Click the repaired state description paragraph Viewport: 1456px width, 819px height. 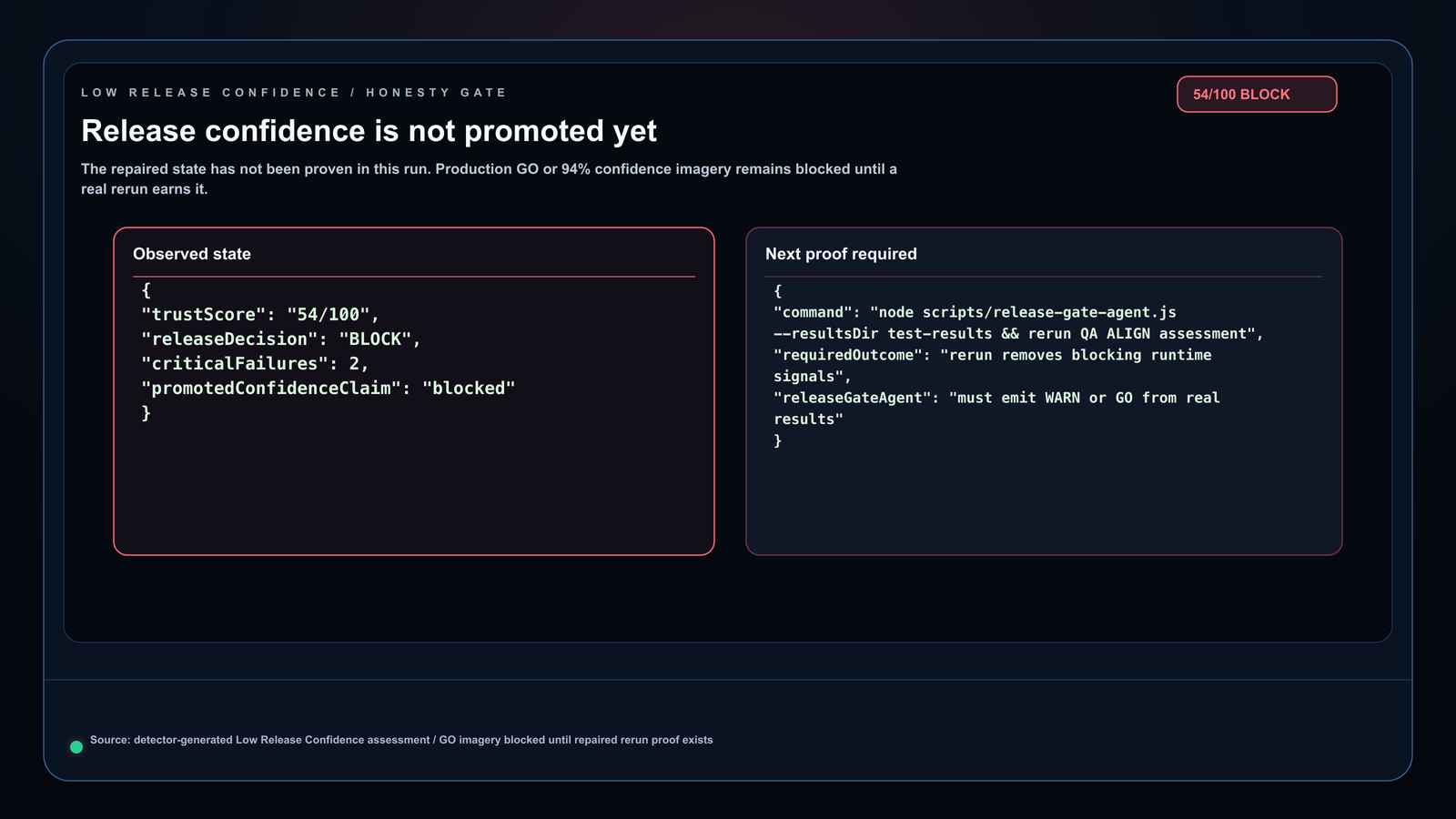point(489,179)
